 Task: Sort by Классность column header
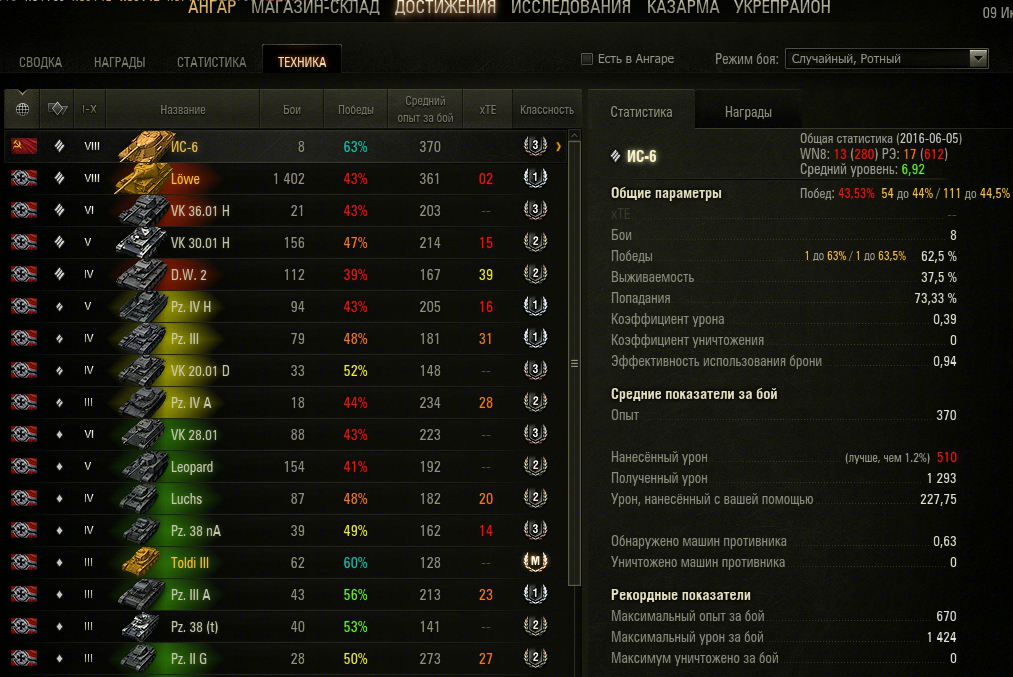(x=547, y=109)
